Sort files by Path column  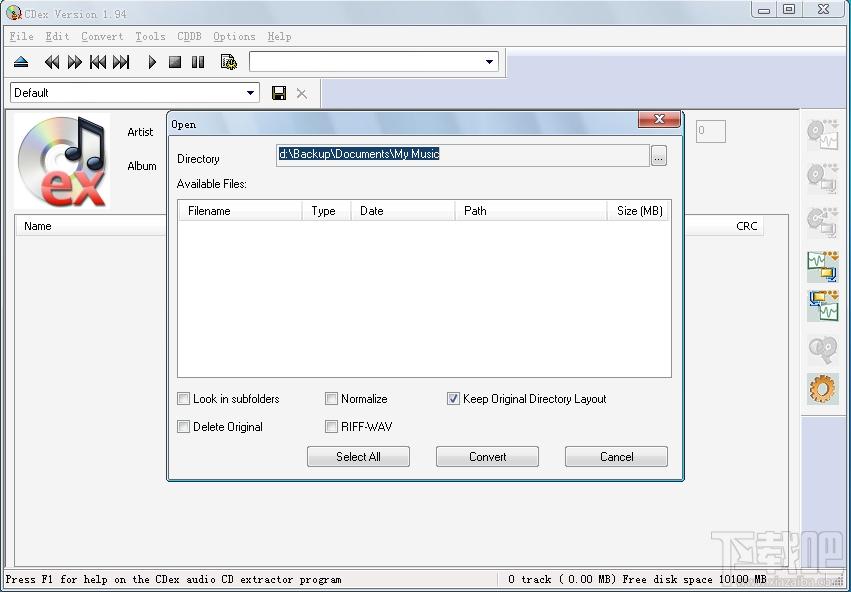coord(531,211)
